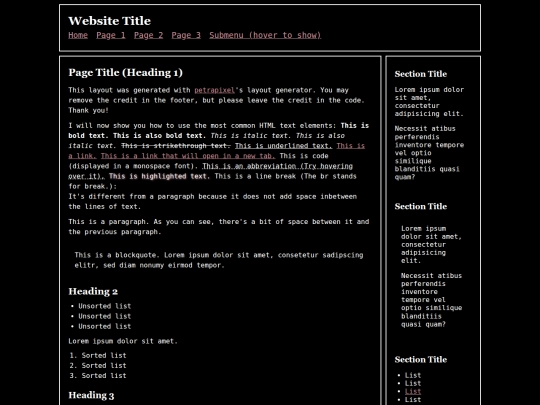
Task: Go to Page 2 in navigation
Action: click(148, 35)
